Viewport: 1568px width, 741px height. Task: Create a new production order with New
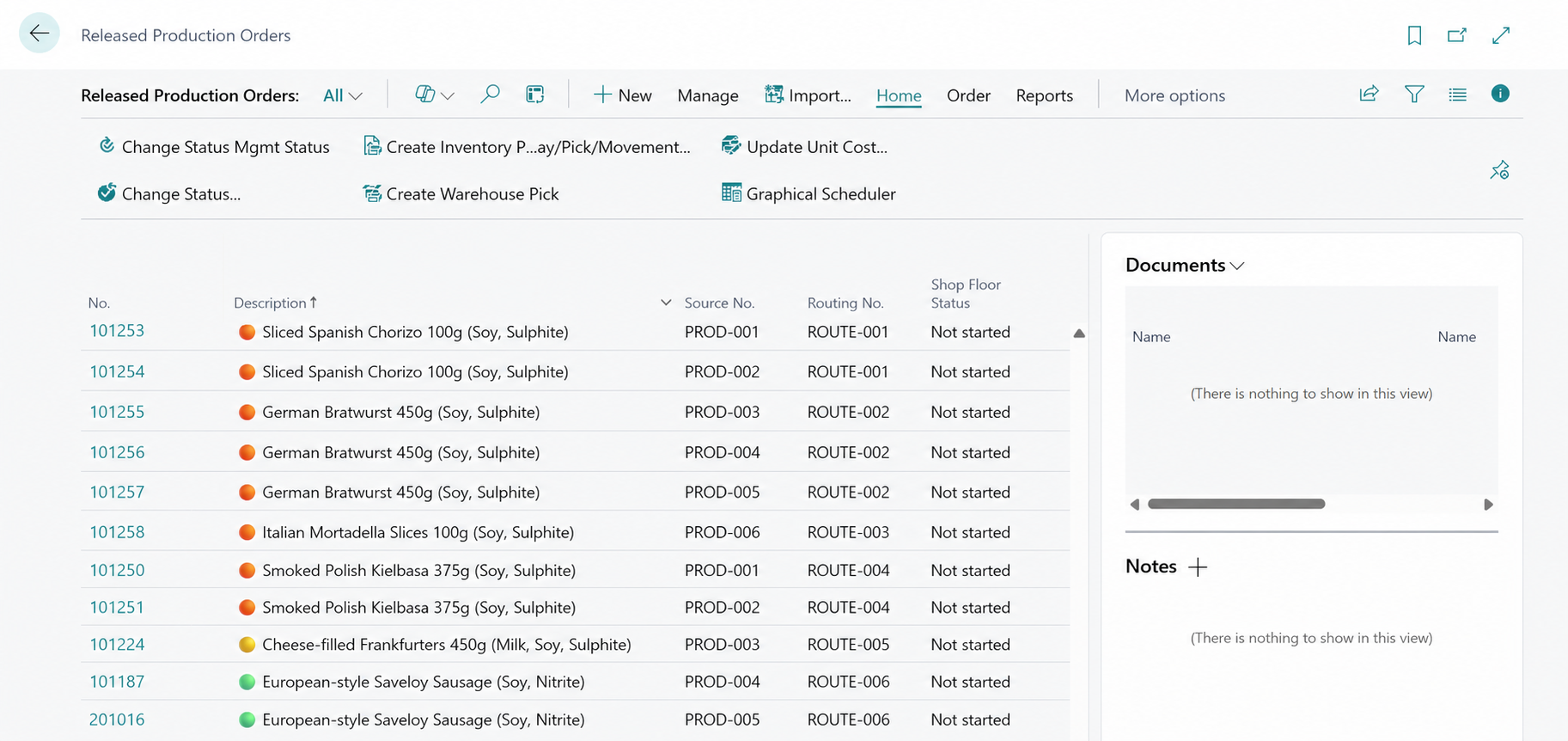(x=623, y=95)
